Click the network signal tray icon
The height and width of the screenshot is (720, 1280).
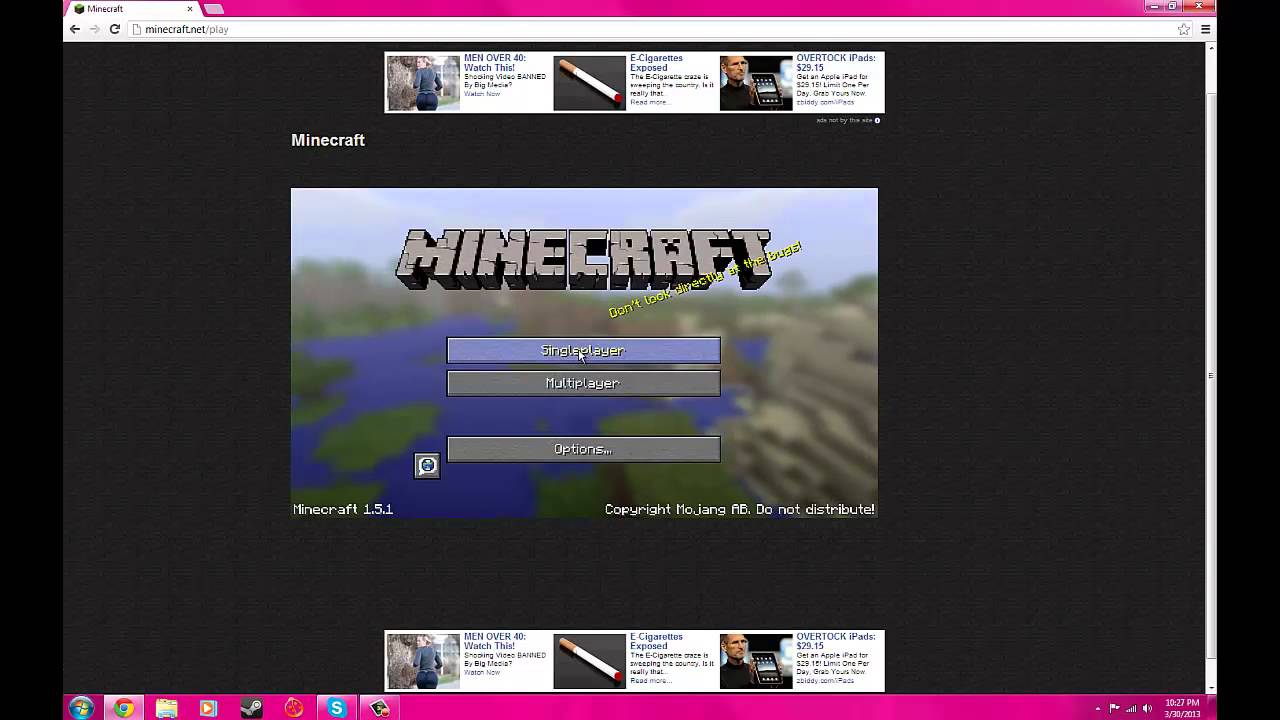pyautogui.click(x=1131, y=708)
